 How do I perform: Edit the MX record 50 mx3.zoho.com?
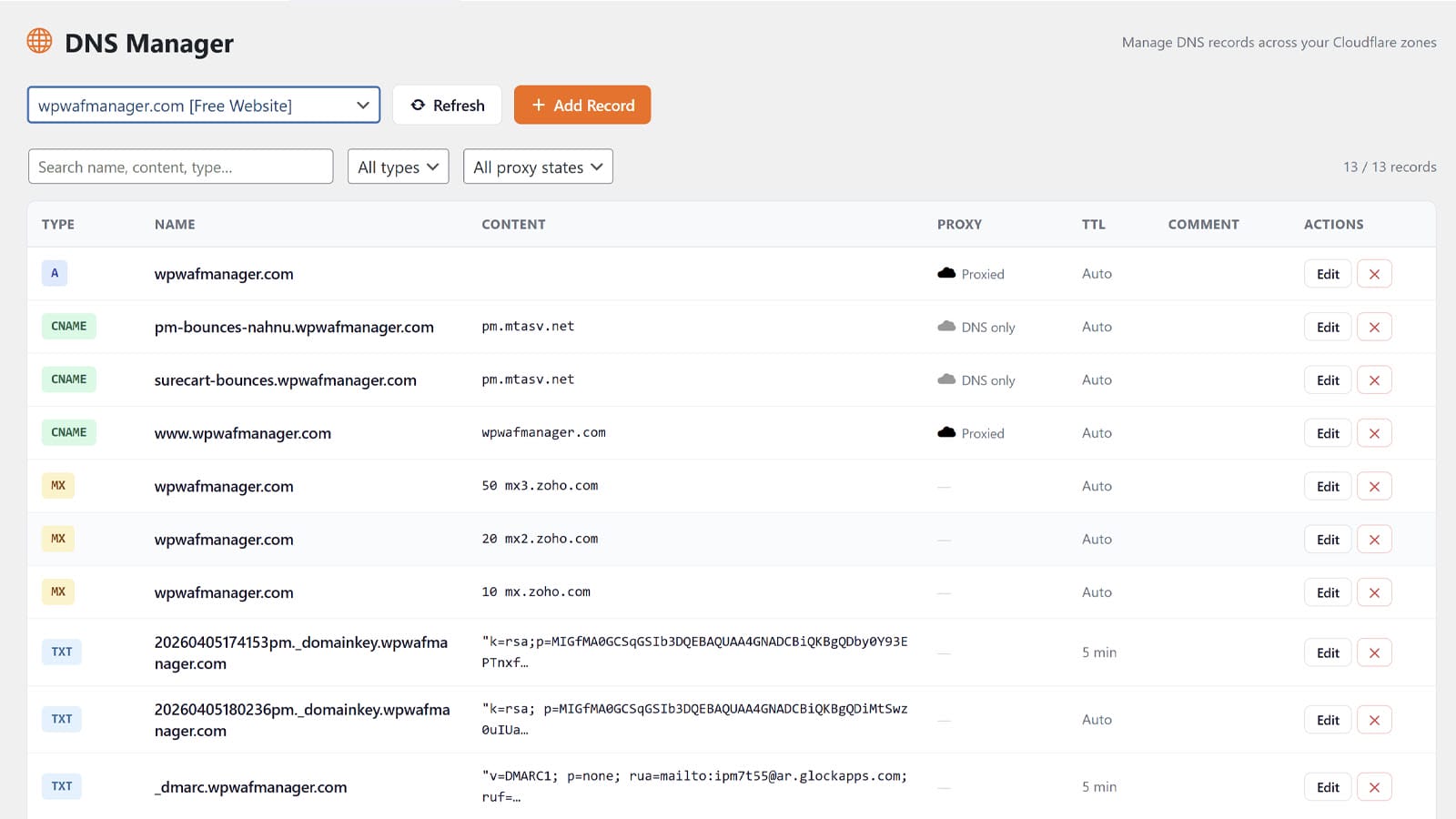pyautogui.click(x=1328, y=486)
